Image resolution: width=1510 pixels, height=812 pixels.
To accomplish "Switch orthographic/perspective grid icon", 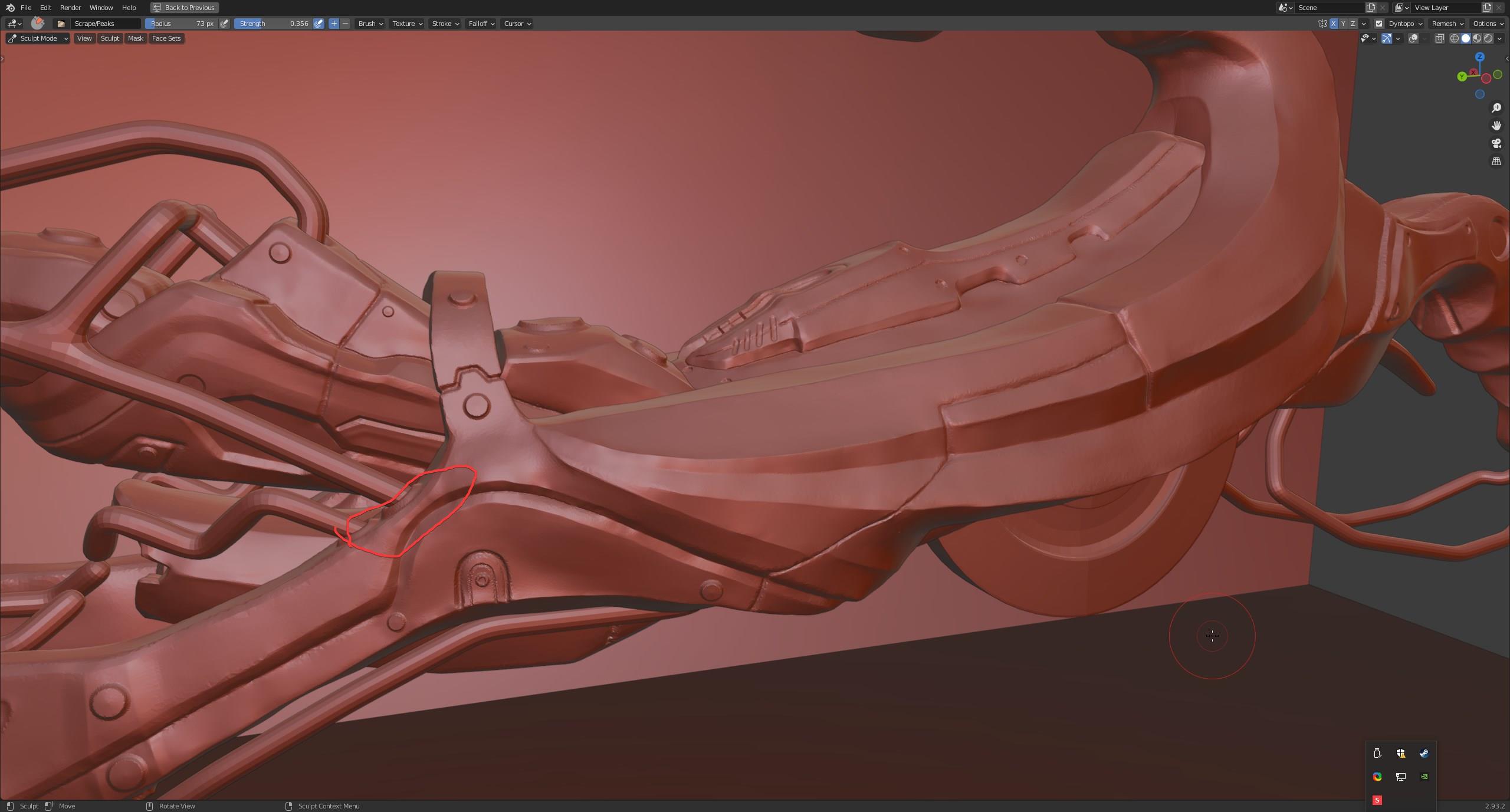I will 1496,161.
